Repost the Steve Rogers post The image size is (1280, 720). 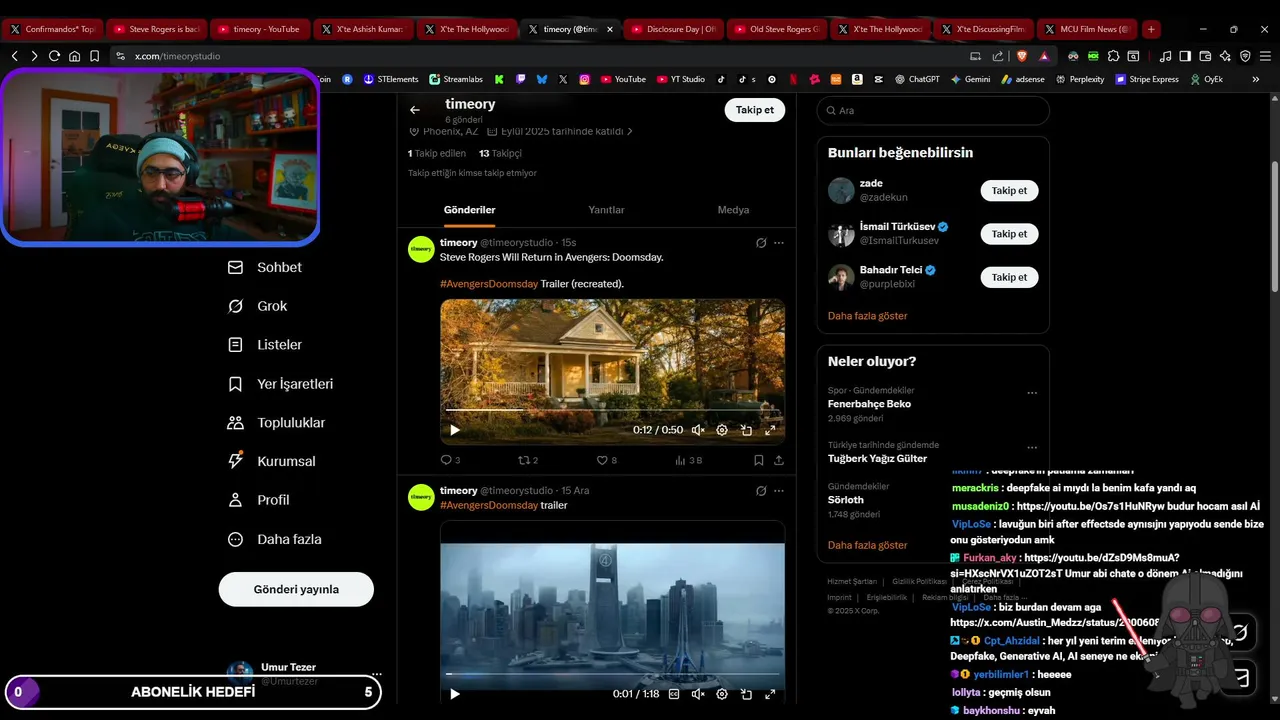click(x=528, y=460)
